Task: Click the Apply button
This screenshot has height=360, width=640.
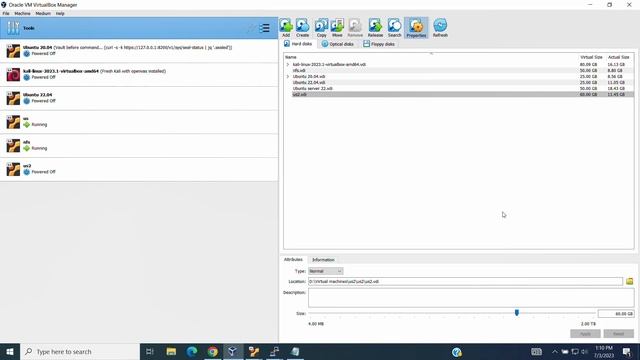Action: 585,333
